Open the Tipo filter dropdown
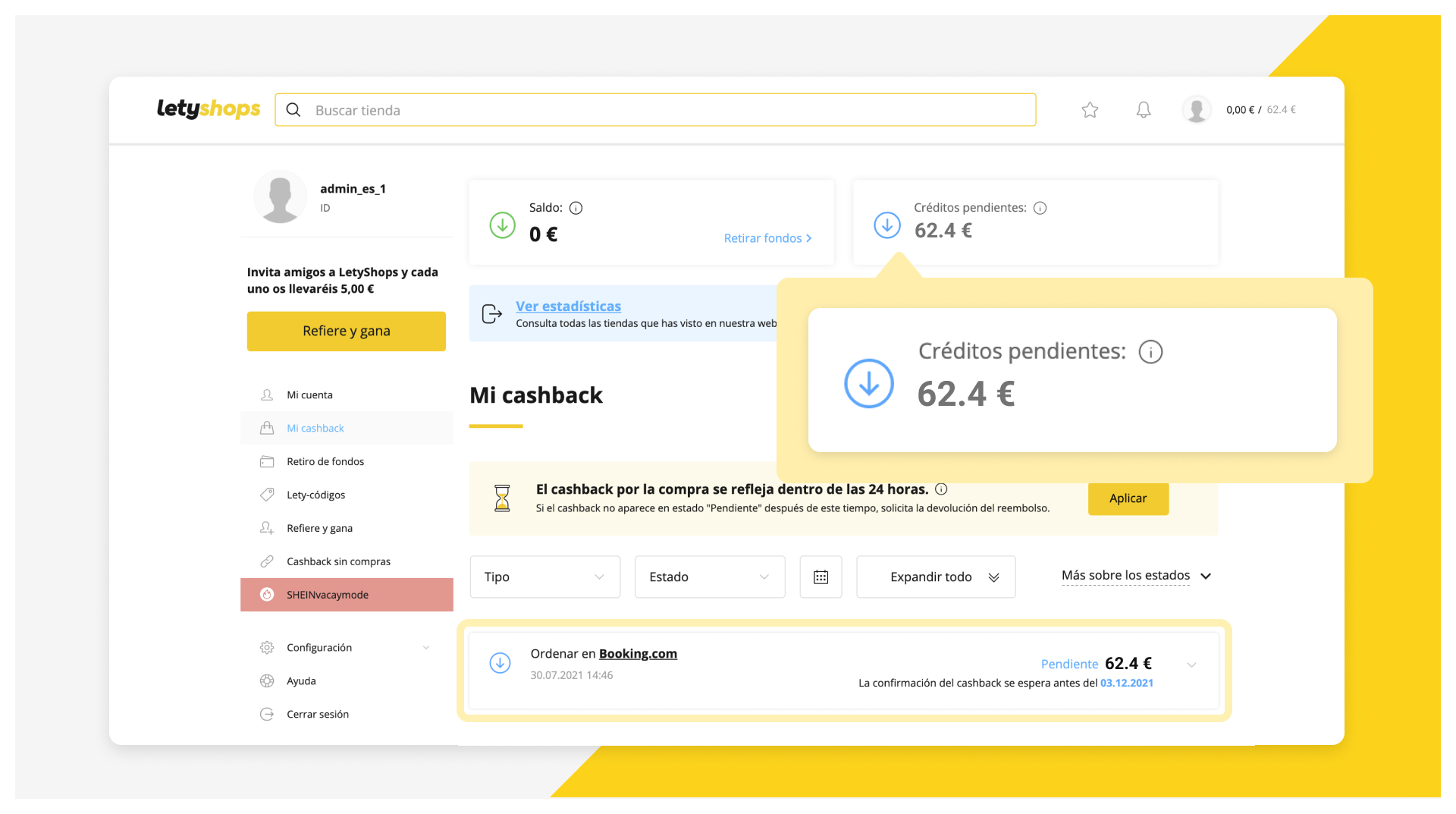This screenshot has height=814, width=1456. [545, 577]
